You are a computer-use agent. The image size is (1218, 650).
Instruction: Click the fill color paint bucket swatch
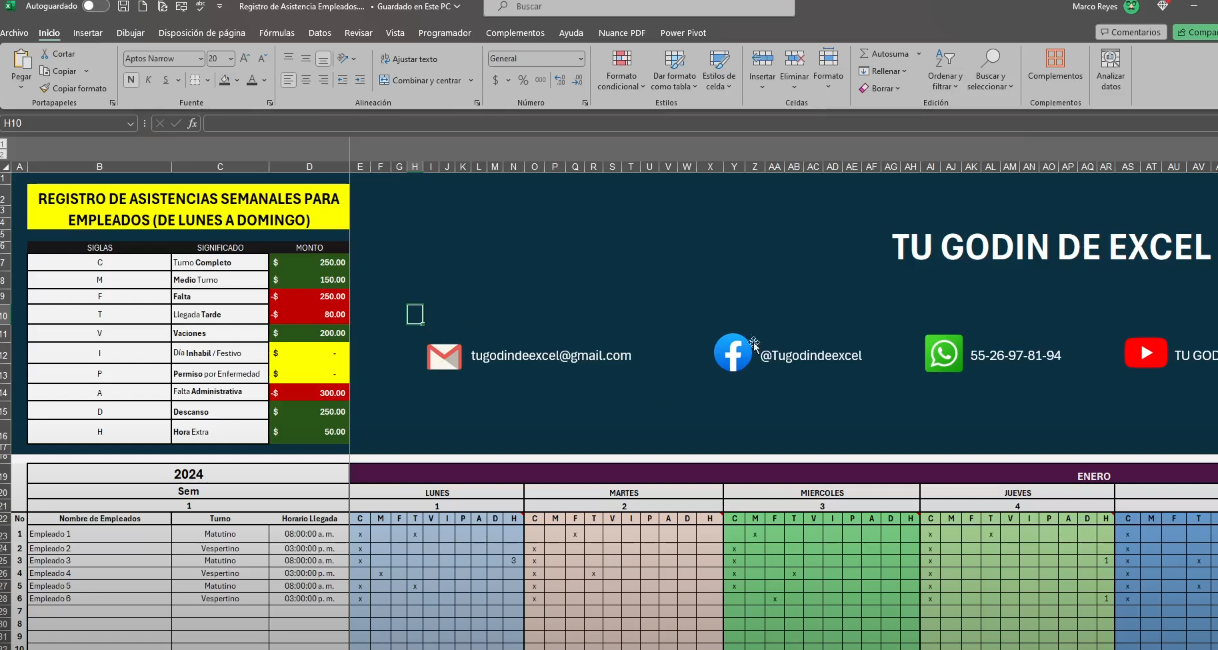click(x=225, y=80)
